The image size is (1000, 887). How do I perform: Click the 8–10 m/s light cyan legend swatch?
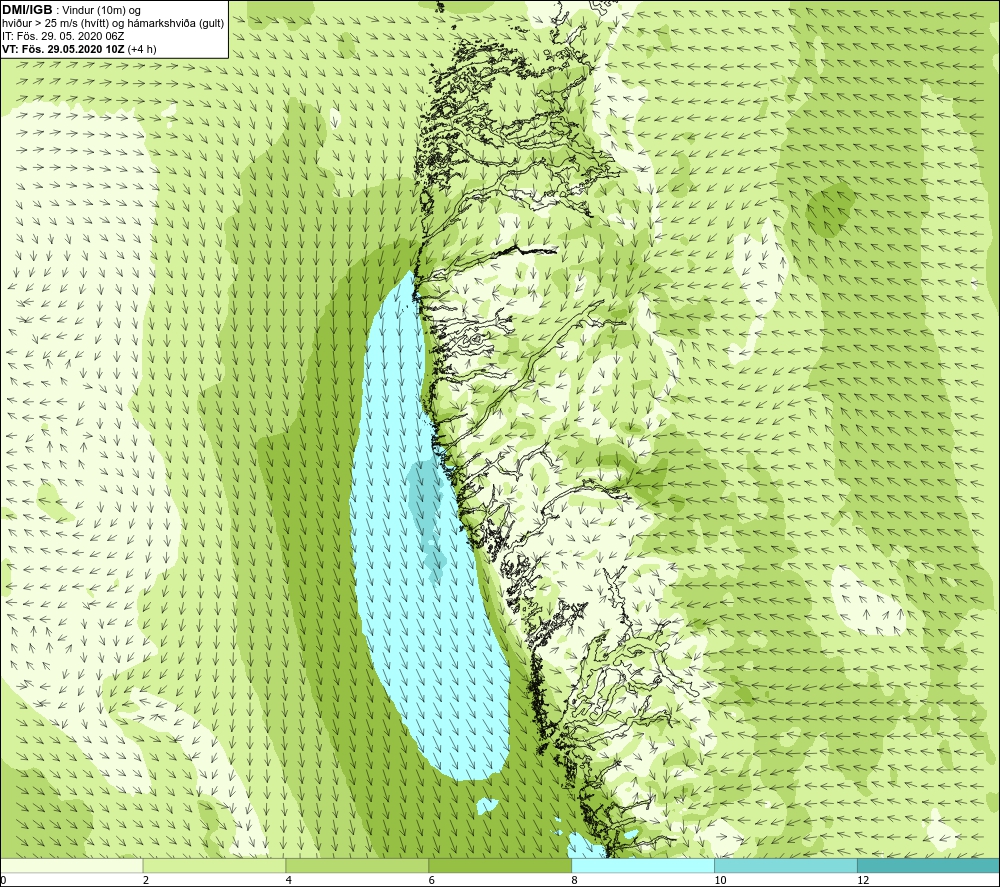coord(643,865)
